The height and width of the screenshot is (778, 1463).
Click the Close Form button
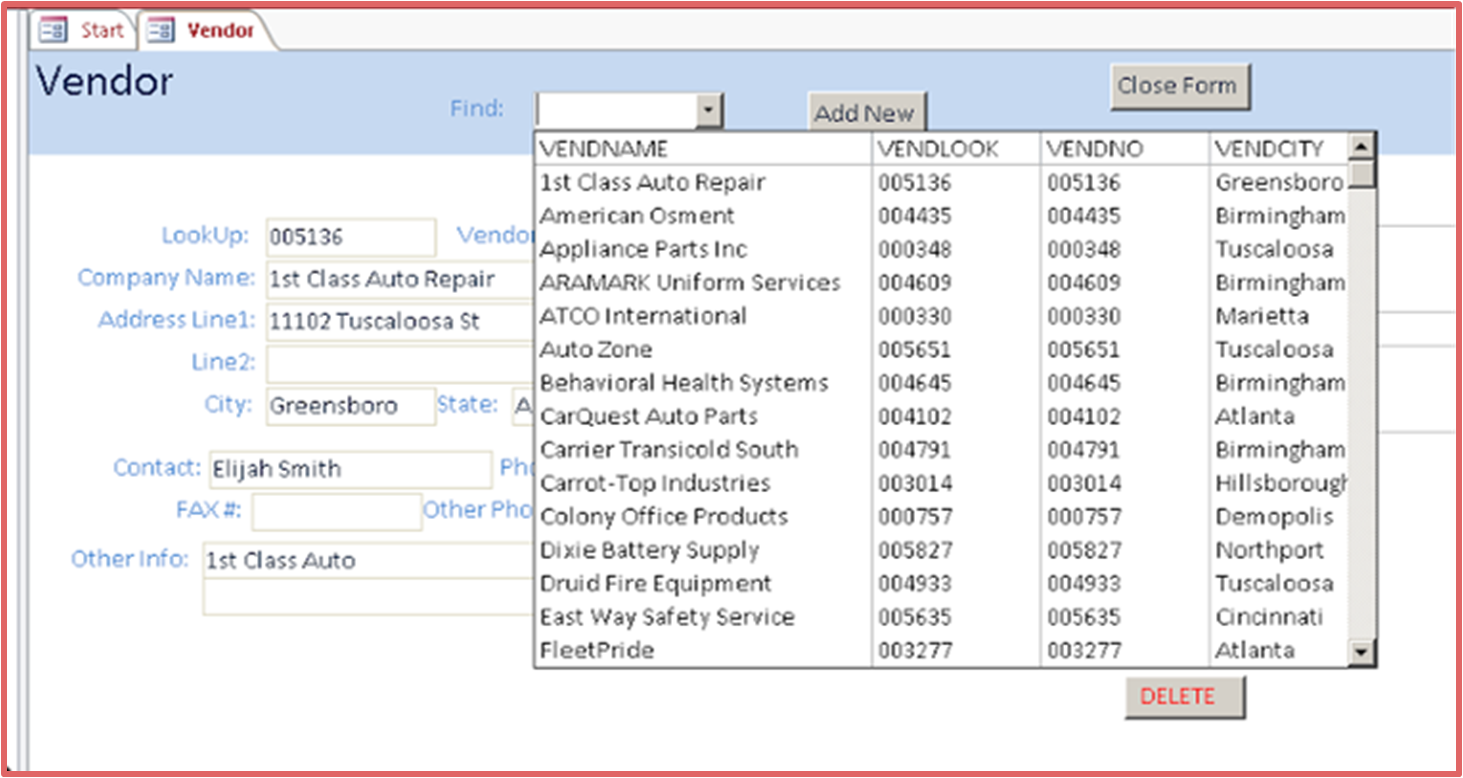(x=1180, y=86)
